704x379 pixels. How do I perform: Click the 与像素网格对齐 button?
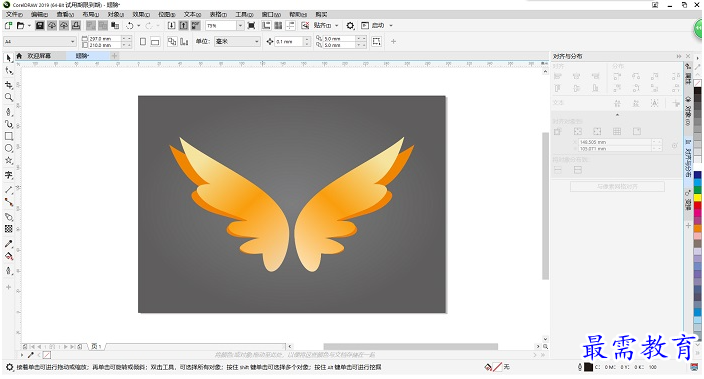click(617, 186)
